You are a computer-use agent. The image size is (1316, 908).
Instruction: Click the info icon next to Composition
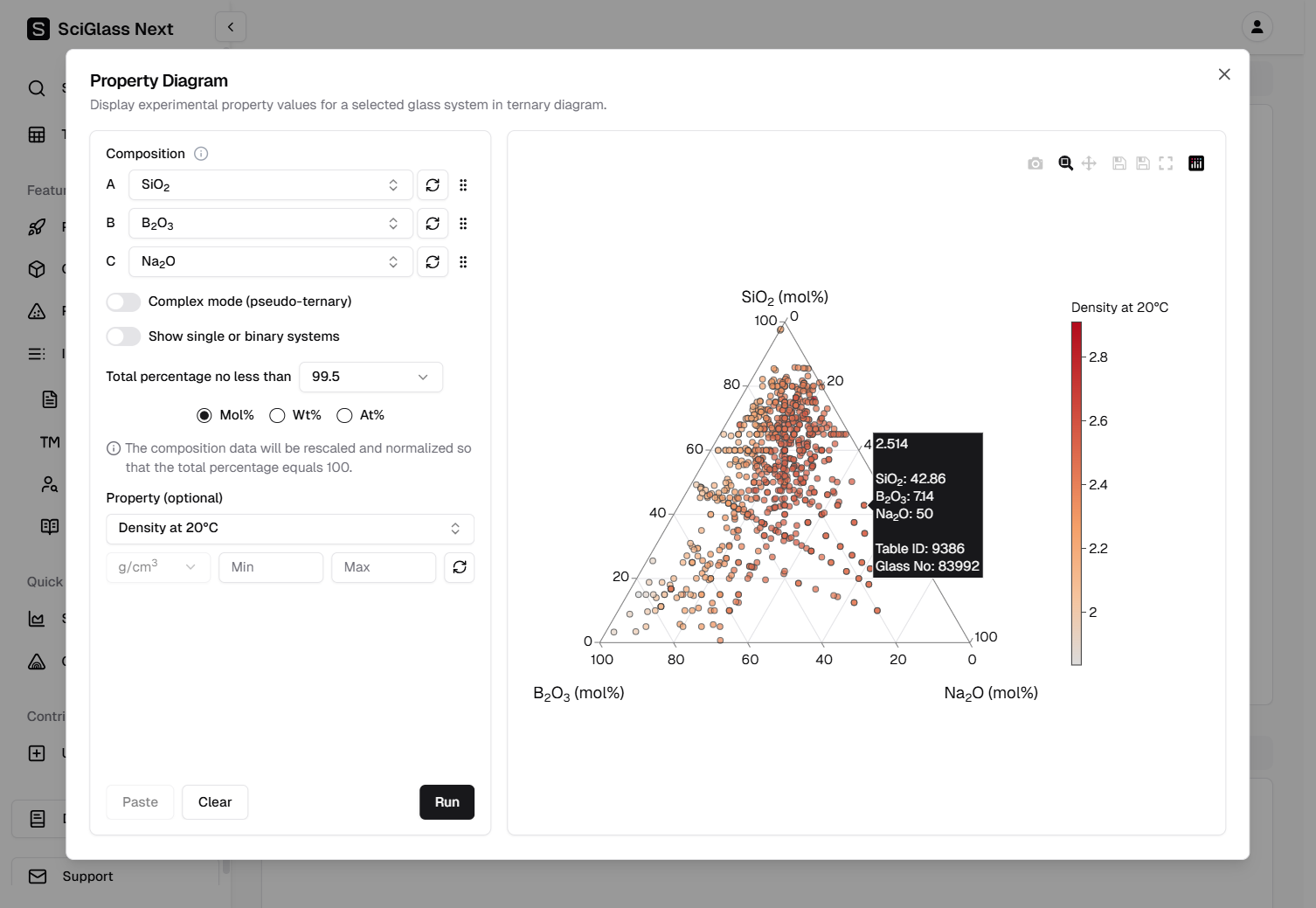(x=201, y=154)
